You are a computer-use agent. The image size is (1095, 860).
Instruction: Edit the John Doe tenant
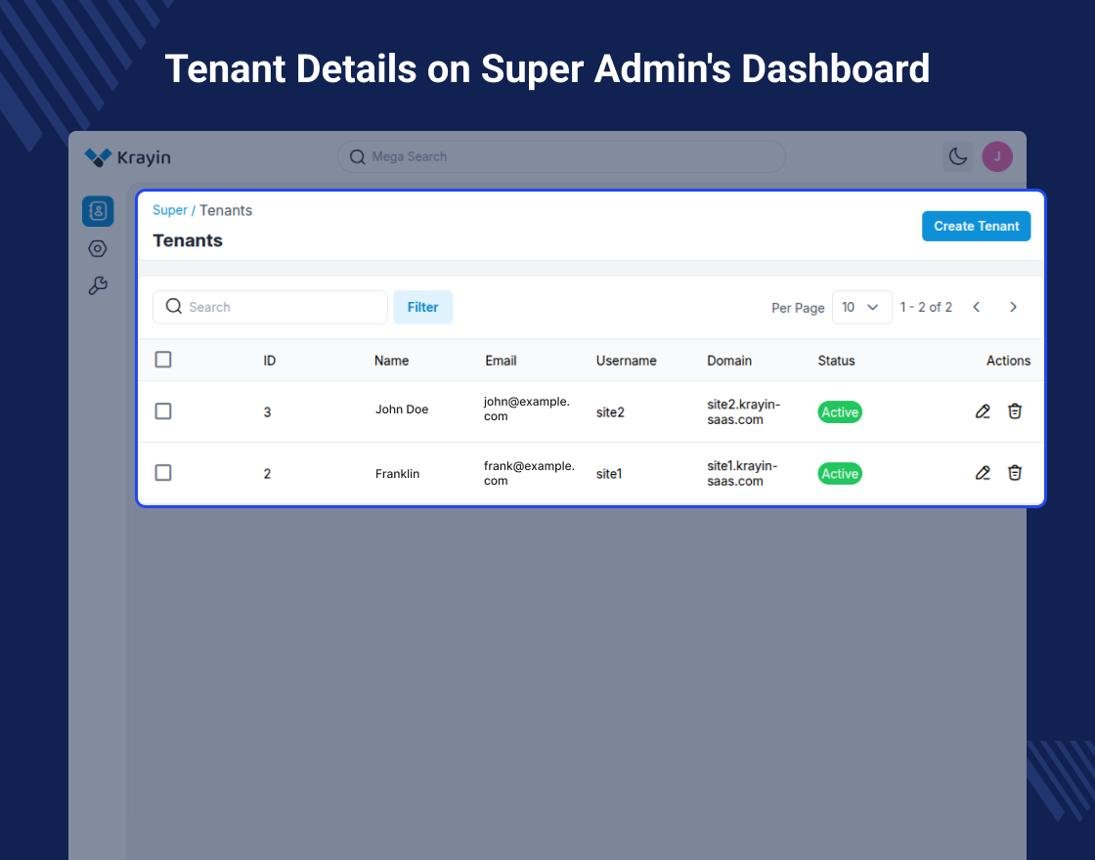983,411
